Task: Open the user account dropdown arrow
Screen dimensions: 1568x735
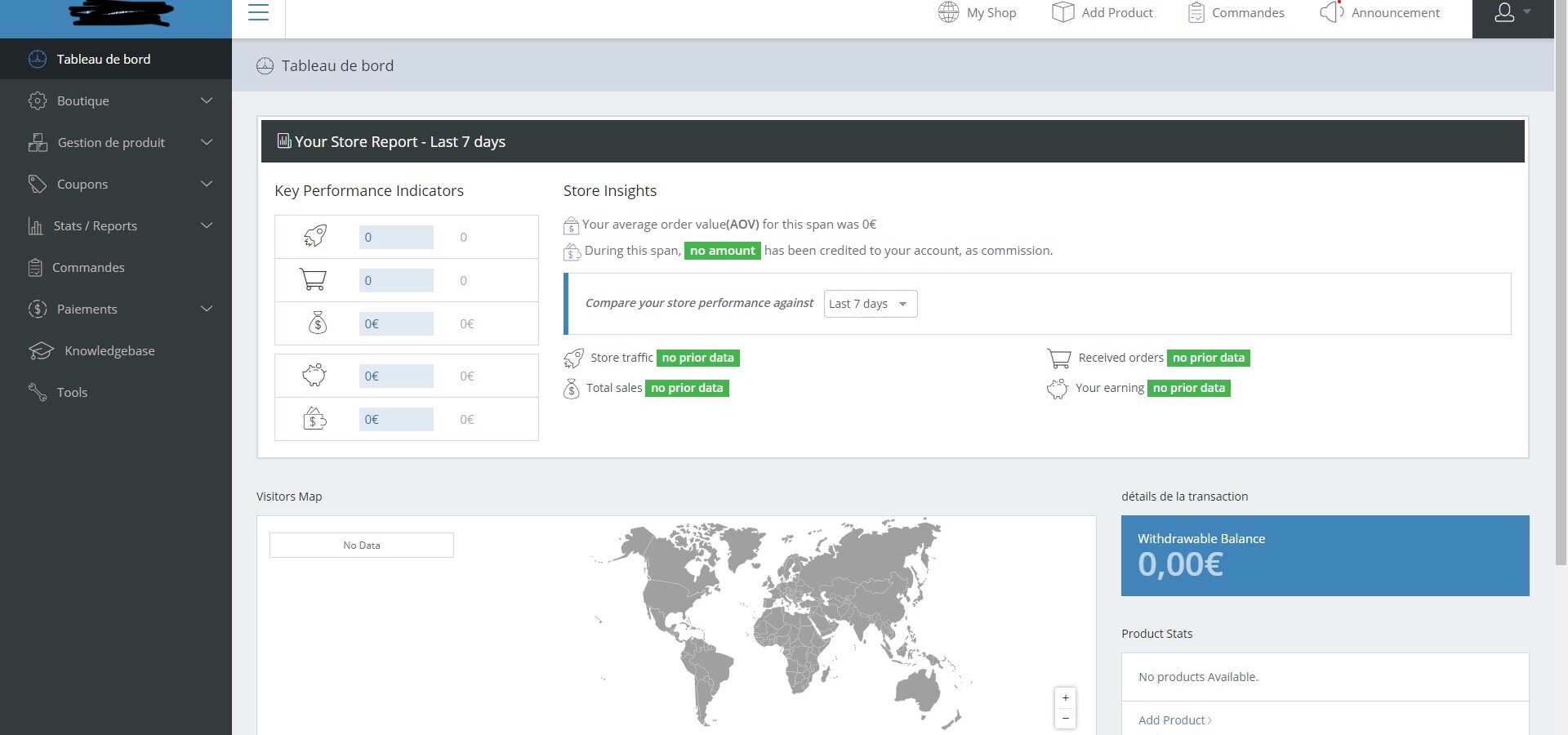Action: click(x=1527, y=11)
